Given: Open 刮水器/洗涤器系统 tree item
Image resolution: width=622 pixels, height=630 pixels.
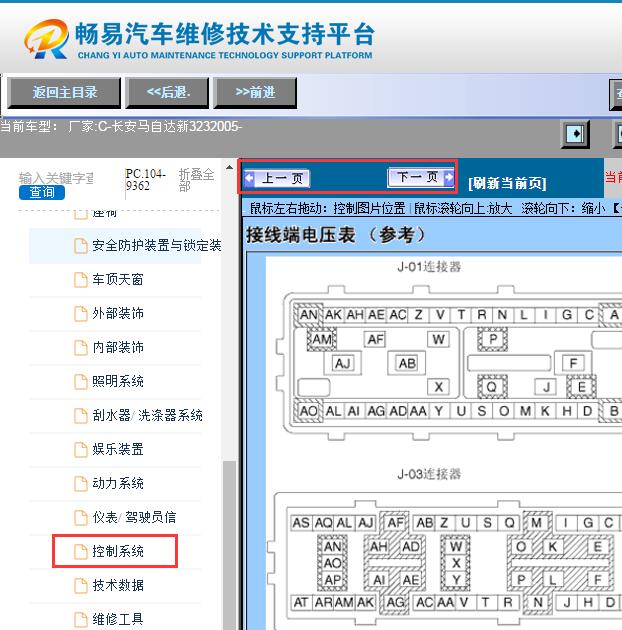Looking at the screenshot, I should [x=147, y=415].
